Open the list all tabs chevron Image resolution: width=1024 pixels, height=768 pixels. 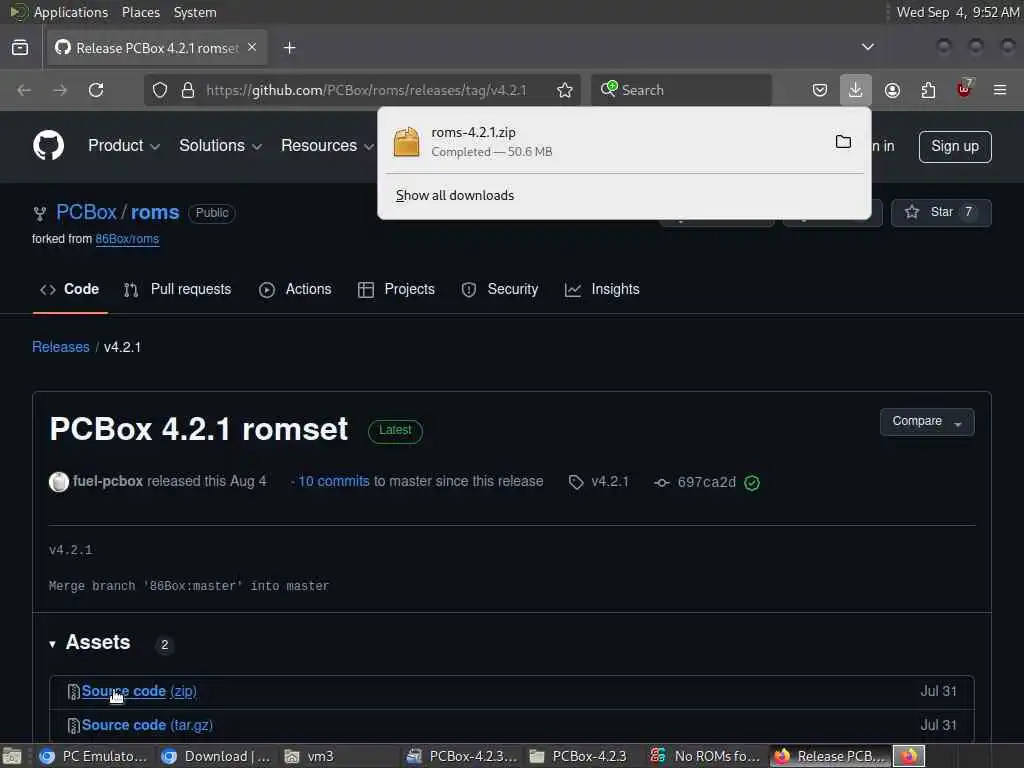click(x=868, y=47)
